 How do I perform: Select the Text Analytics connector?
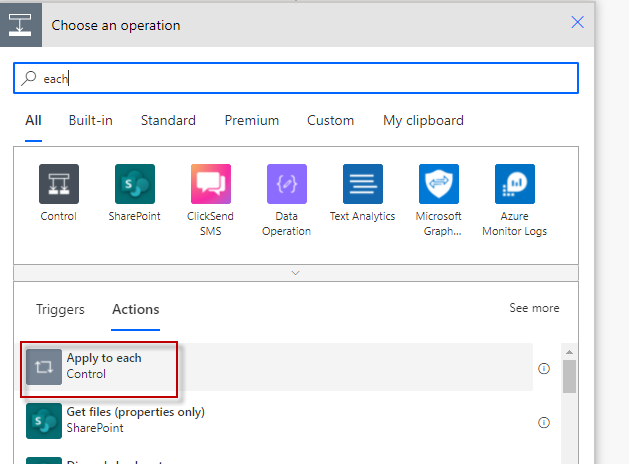[363, 184]
